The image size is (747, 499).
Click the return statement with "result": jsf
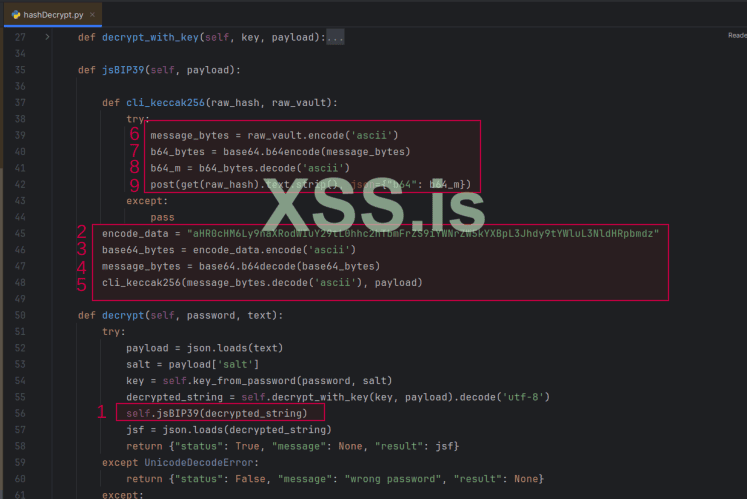click(293, 446)
